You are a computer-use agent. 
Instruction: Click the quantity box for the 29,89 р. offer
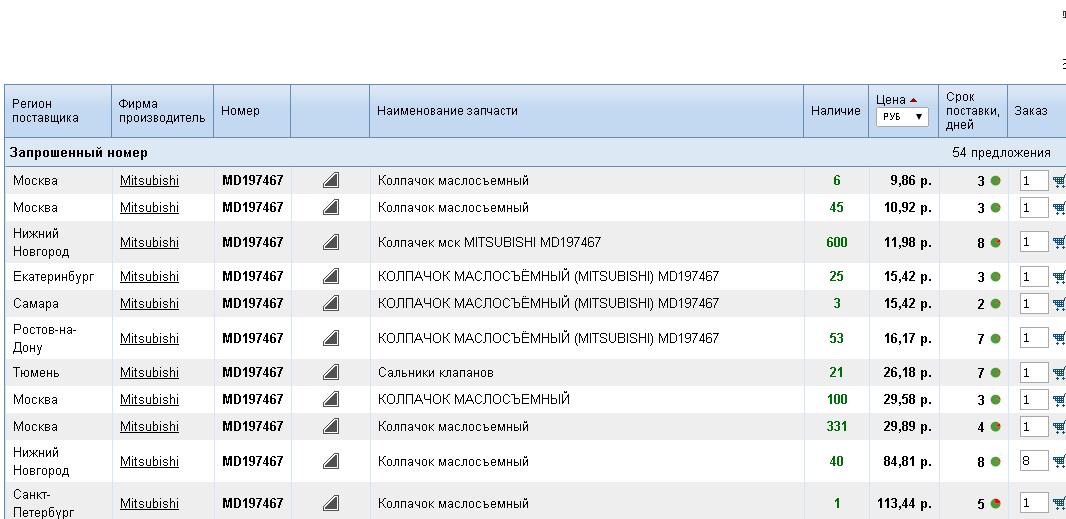pyautogui.click(x=1033, y=427)
